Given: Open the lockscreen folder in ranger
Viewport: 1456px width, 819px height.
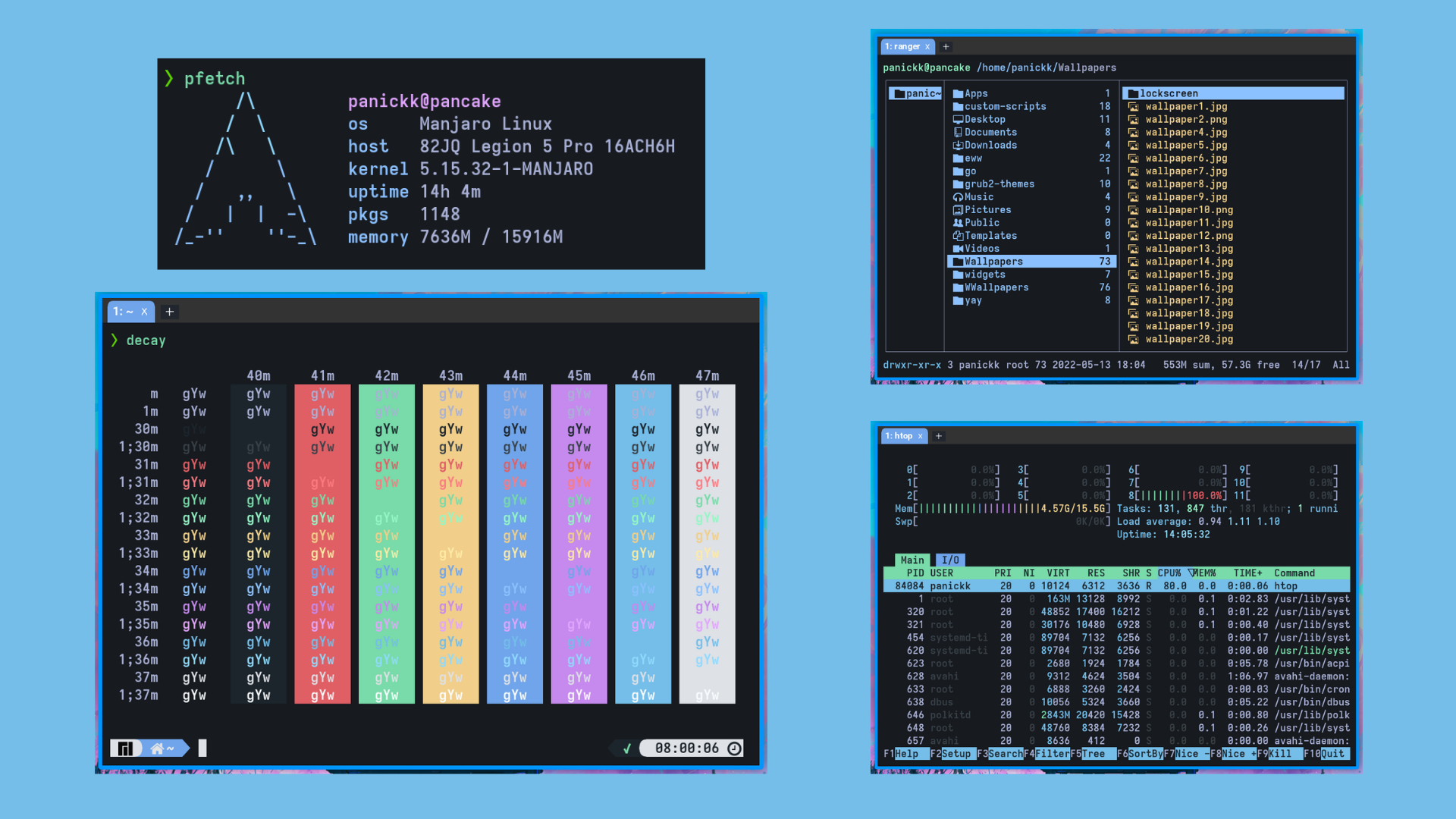Looking at the screenshot, I should tap(1168, 93).
